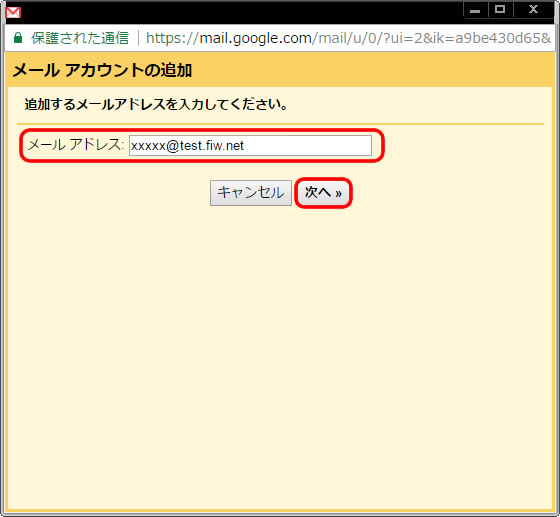Click the メール アドレス: field label

[76, 145]
